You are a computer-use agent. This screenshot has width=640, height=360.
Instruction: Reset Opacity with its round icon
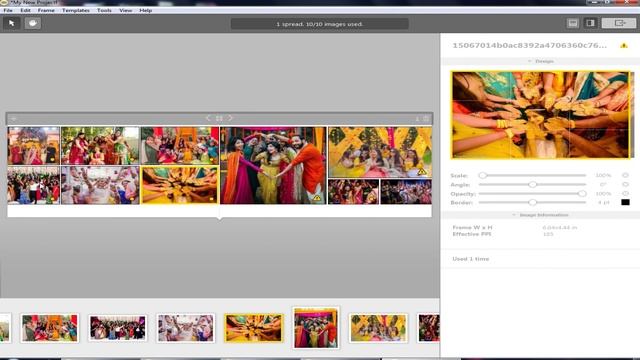click(x=625, y=193)
